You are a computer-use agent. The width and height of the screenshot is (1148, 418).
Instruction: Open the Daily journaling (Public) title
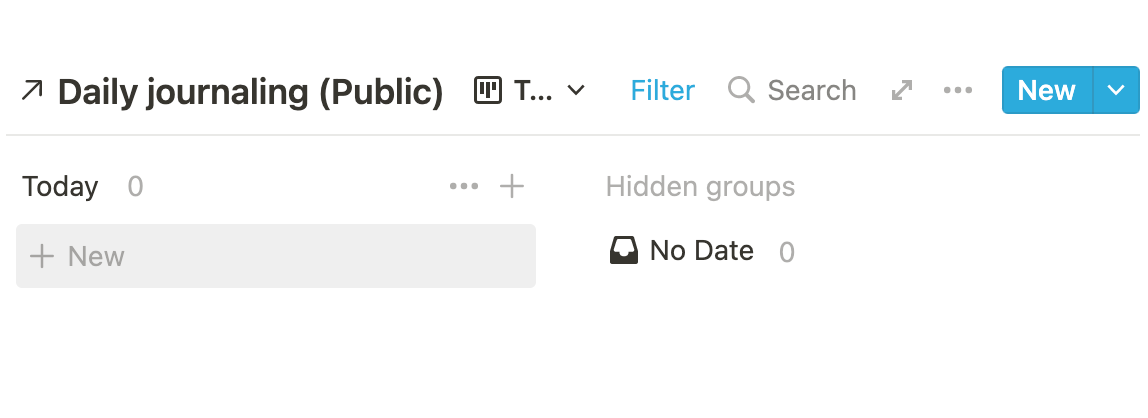[250, 92]
